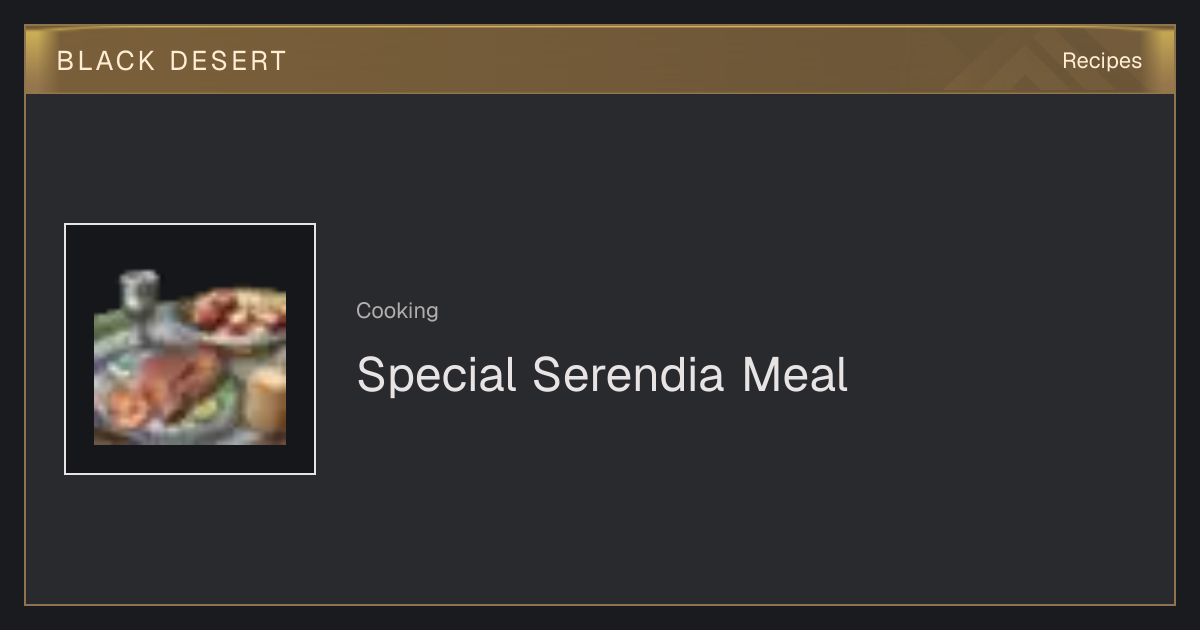The width and height of the screenshot is (1200, 630).
Task: Open the Special Serendia Meal food thumbnail
Action: pos(190,349)
